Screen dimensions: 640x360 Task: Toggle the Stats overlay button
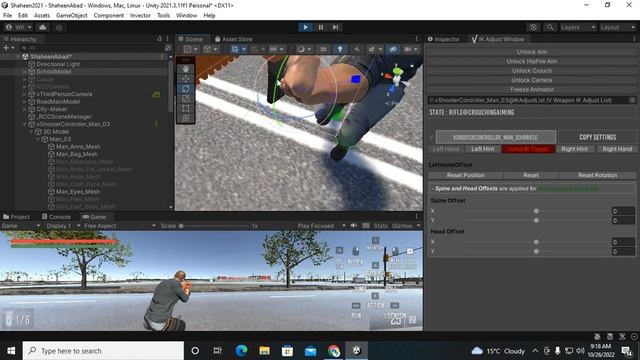(x=380, y=226)
